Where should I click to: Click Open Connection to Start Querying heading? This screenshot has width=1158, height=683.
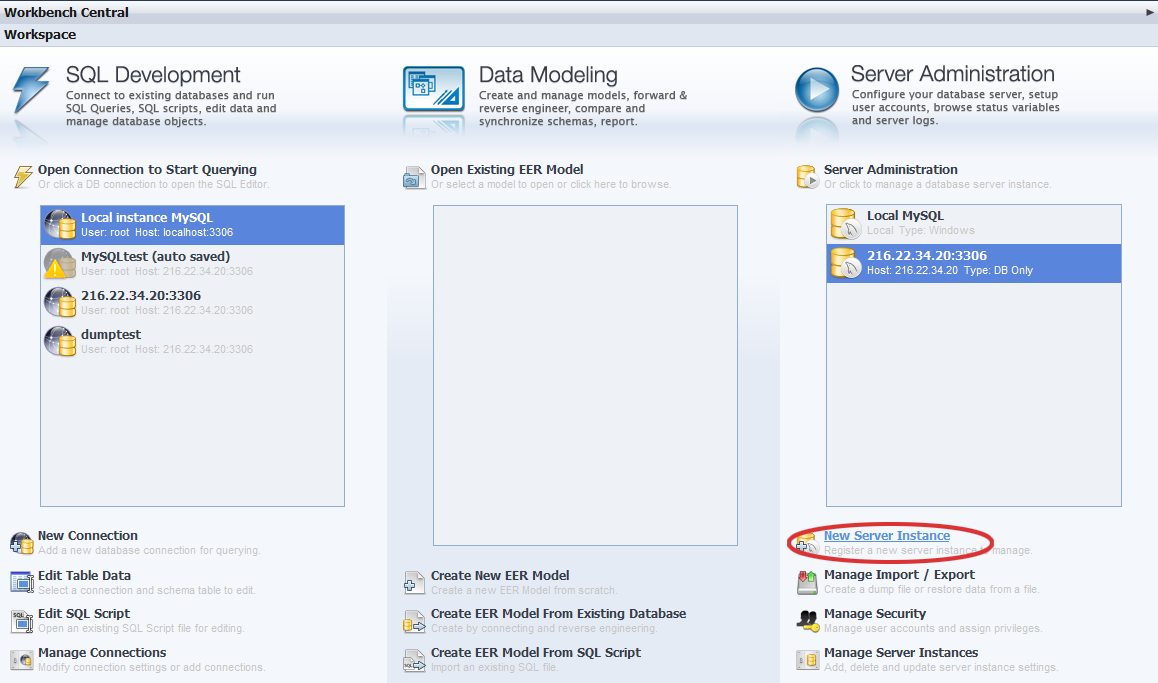[x=148, y=170]
